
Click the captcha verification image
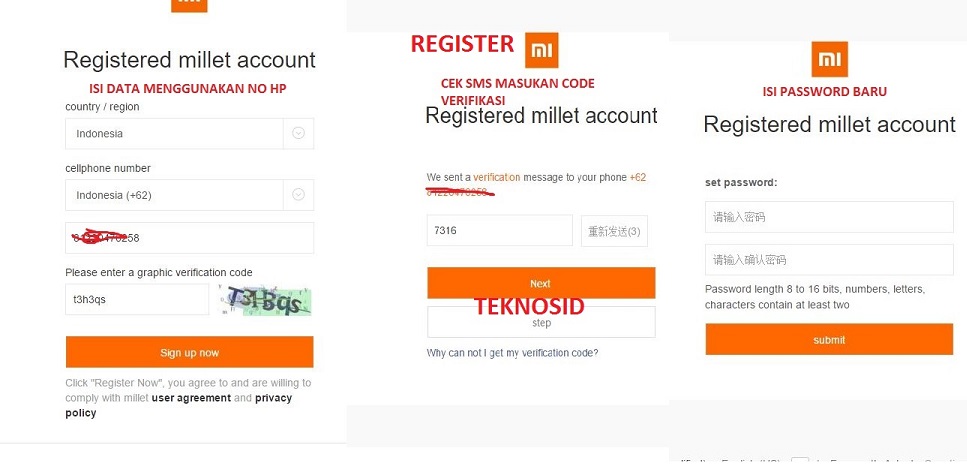tap(269, 300)
